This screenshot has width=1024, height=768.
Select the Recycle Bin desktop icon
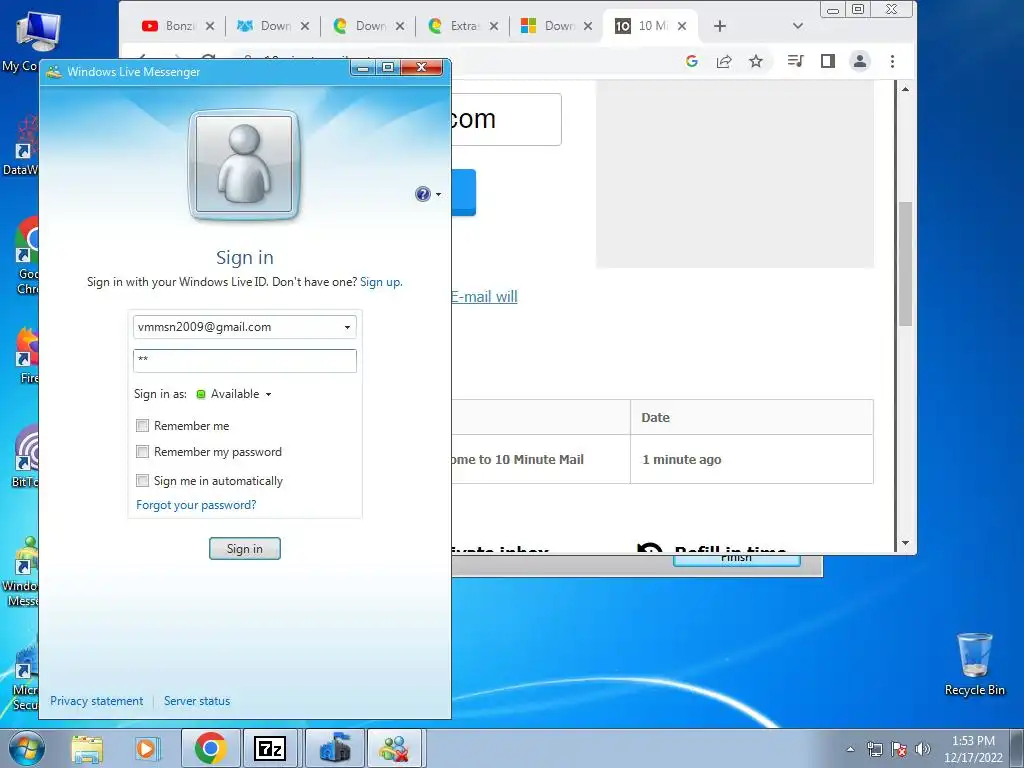974,664
